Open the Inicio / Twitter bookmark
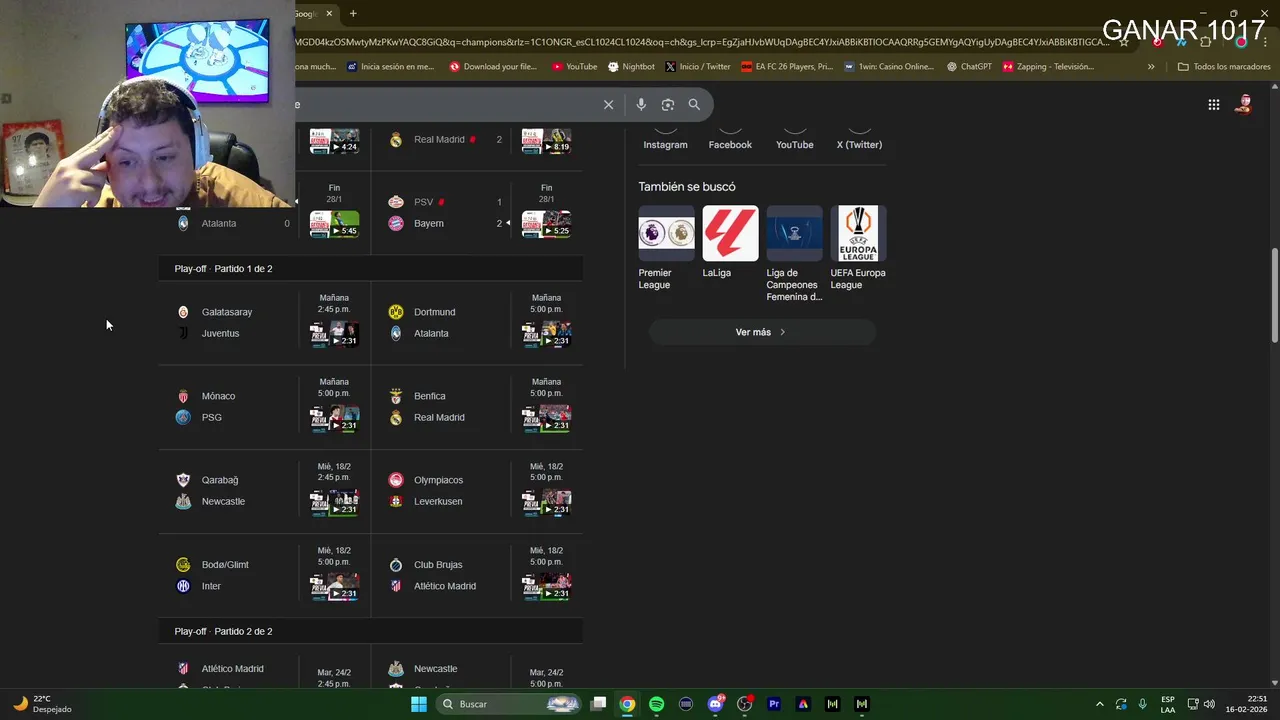1280x720 pixels. 697,67
